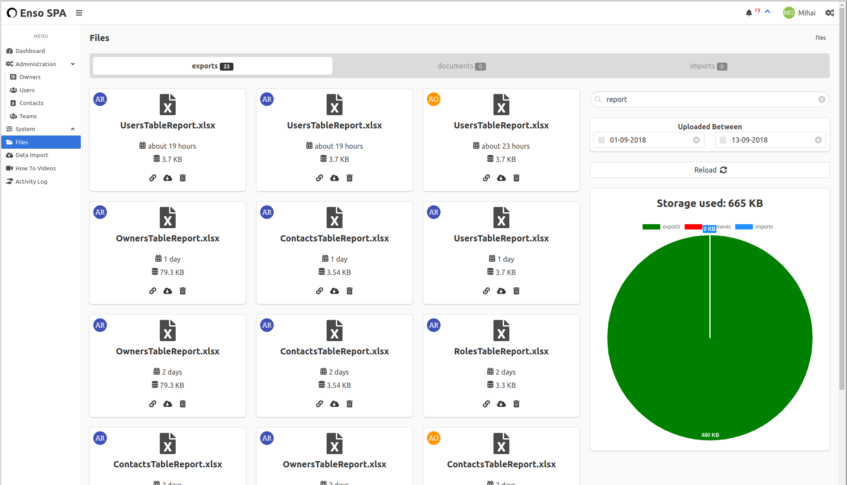This screenshot has width=847, height=485.
Task: Delete UsersTableReport from 1 day ago
Action: tap(516, 291)
